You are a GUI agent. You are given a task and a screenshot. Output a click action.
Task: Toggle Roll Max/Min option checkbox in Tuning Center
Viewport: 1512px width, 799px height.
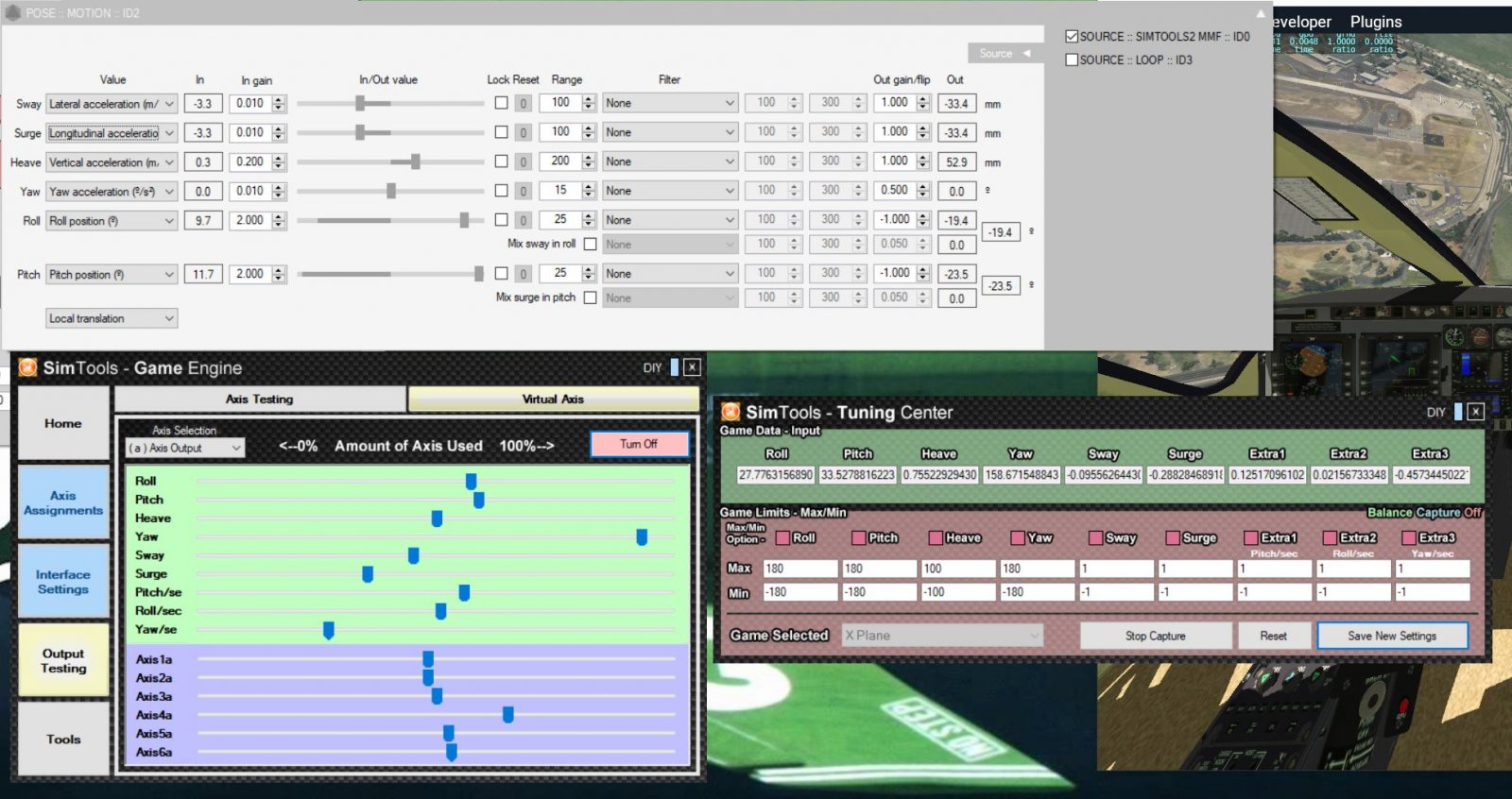(x=782, y=537)
